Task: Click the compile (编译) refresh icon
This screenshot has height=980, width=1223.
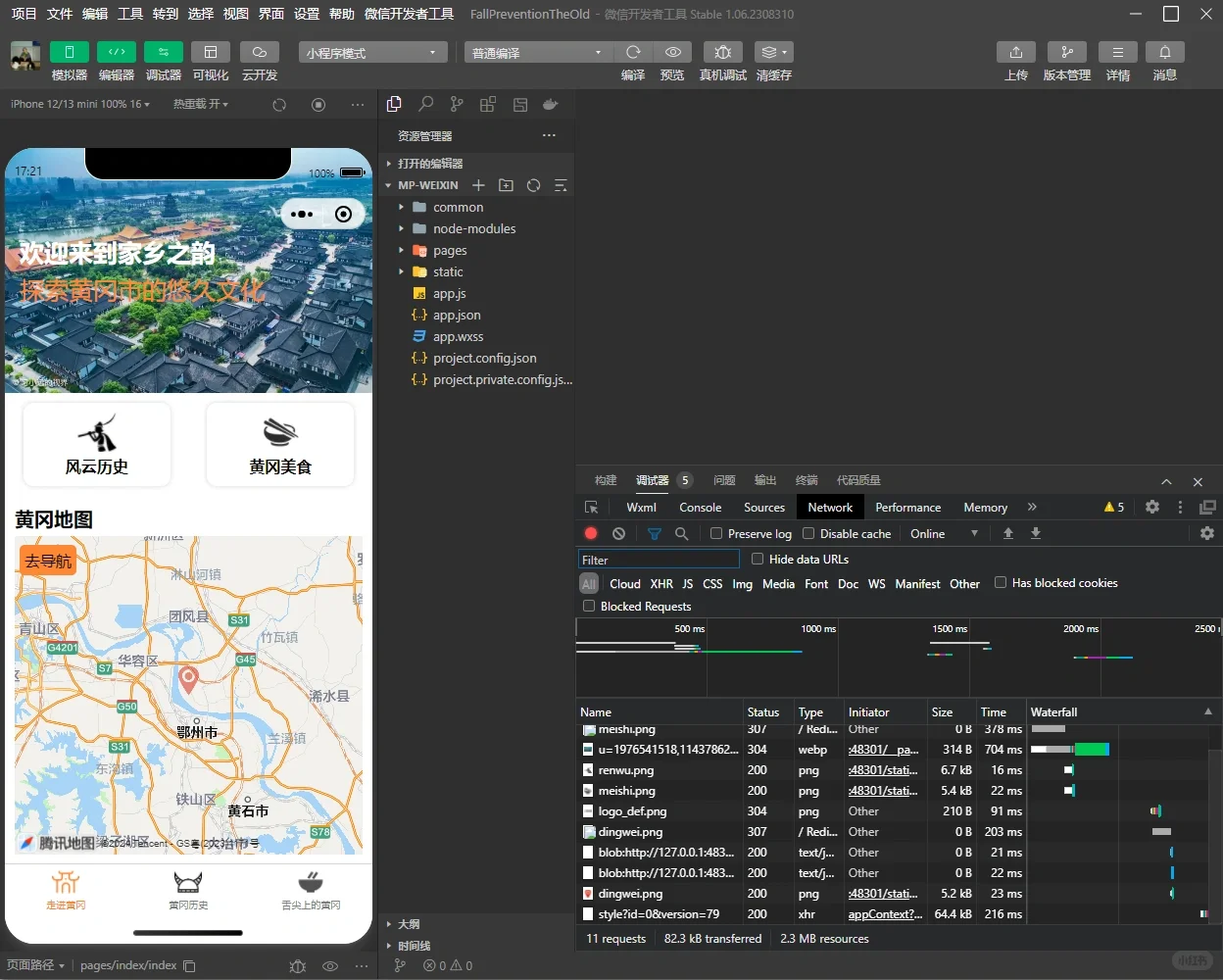Action: (x=633, y=52)
